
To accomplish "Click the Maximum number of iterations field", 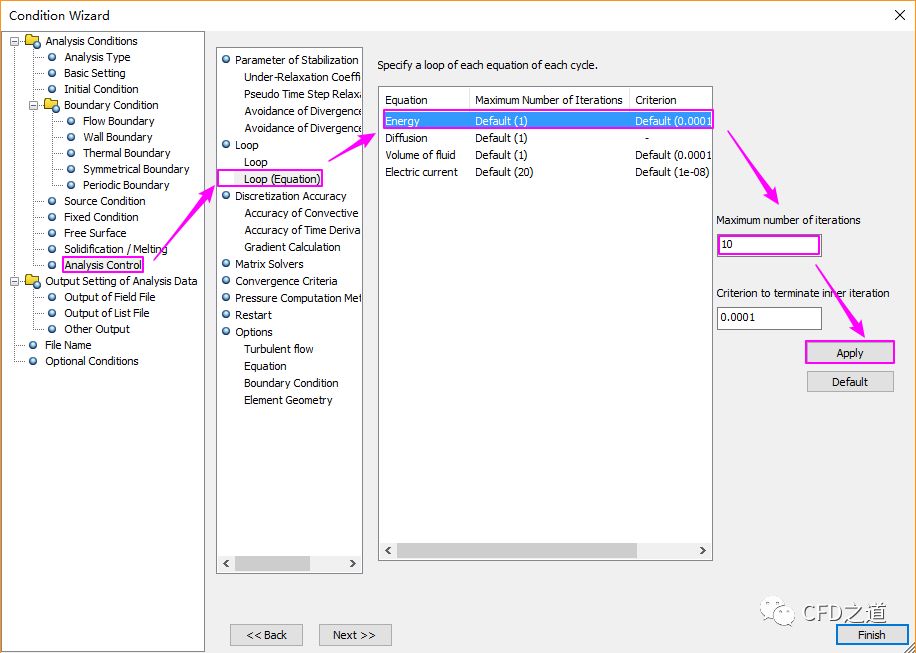I will click(768, 244).
